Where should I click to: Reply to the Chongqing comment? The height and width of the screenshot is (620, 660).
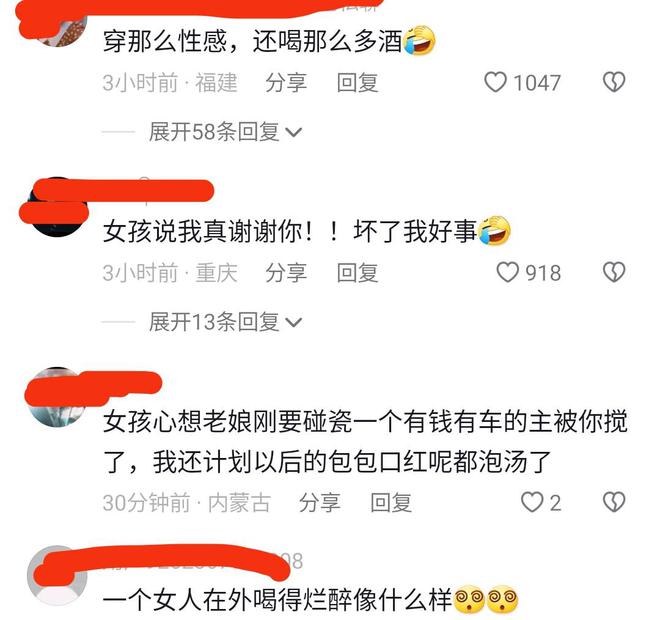(x=357, y=273)
